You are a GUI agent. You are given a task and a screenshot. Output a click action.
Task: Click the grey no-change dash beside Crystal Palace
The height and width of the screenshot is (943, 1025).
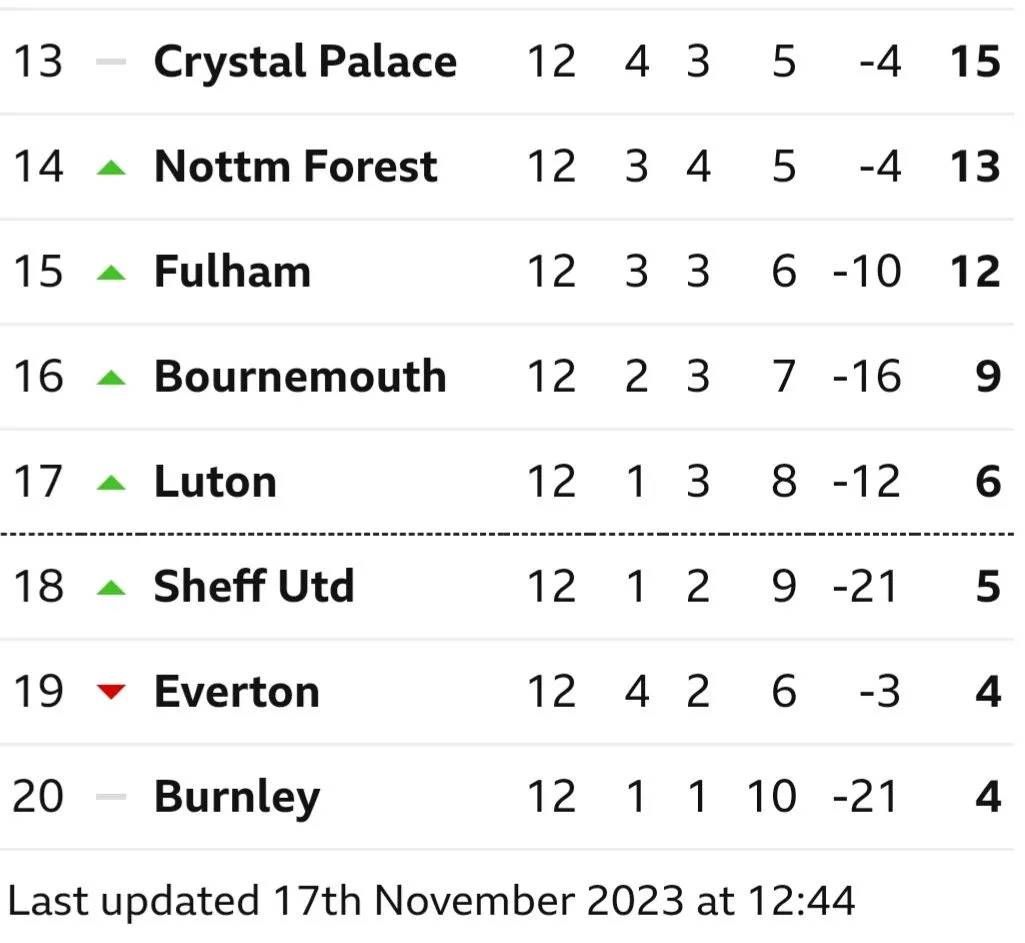coord(111,62)
